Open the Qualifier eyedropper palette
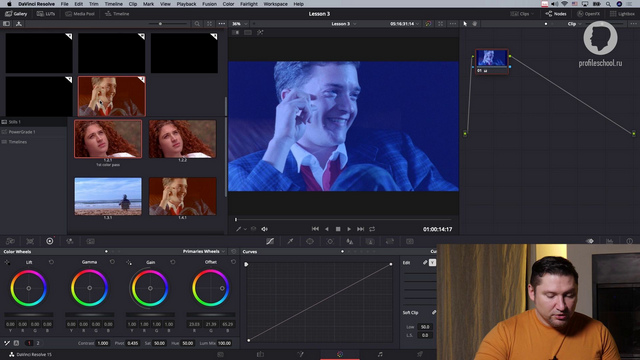The image size is (640, 360). click(290, 241)
